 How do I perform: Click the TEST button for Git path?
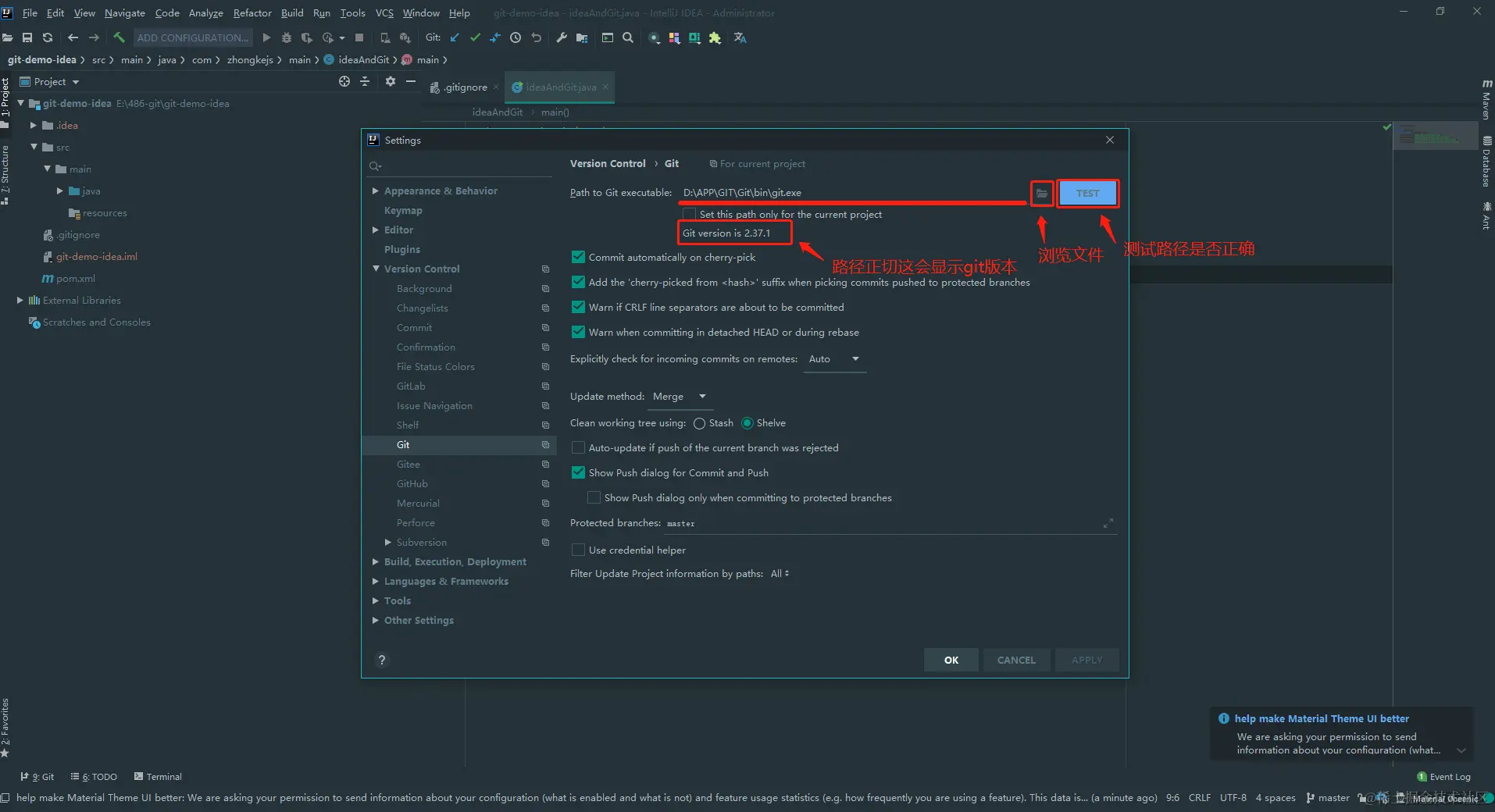[1088, 193]
